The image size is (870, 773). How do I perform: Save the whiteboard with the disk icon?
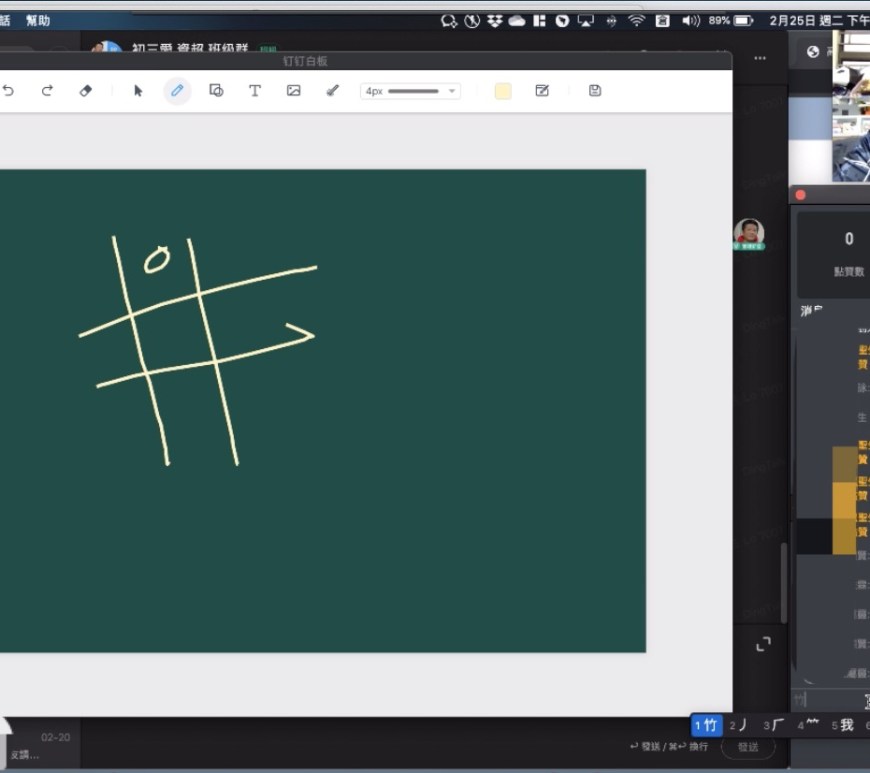click(595, 91)
